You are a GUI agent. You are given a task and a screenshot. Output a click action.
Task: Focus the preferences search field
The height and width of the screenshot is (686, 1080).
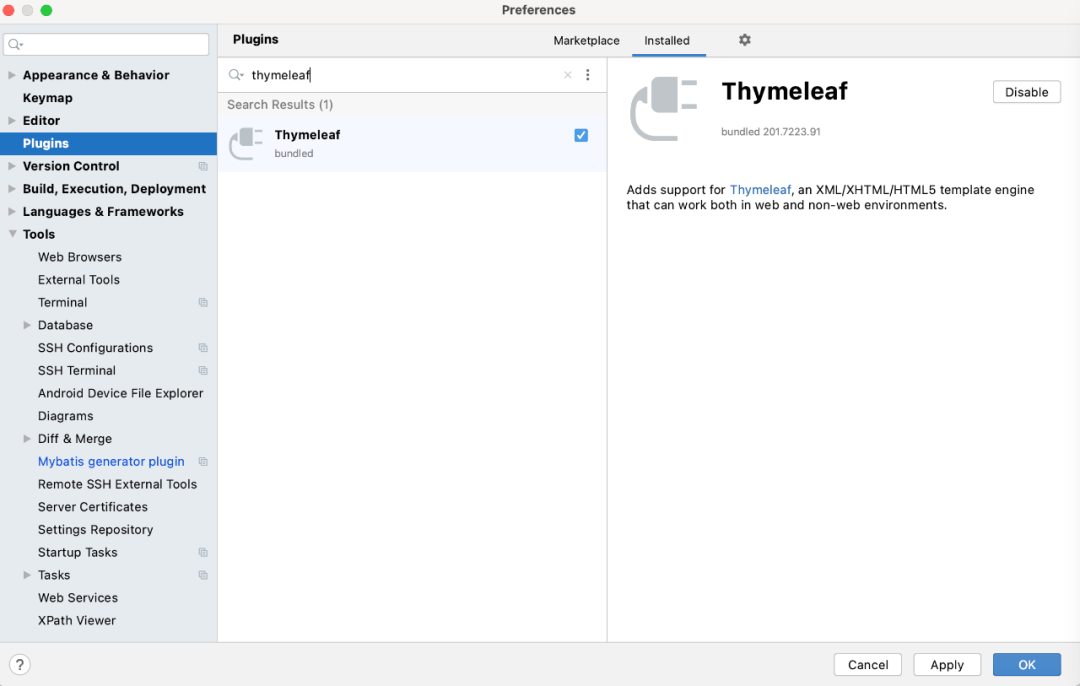pyautogui.click(x=106, y=45)
